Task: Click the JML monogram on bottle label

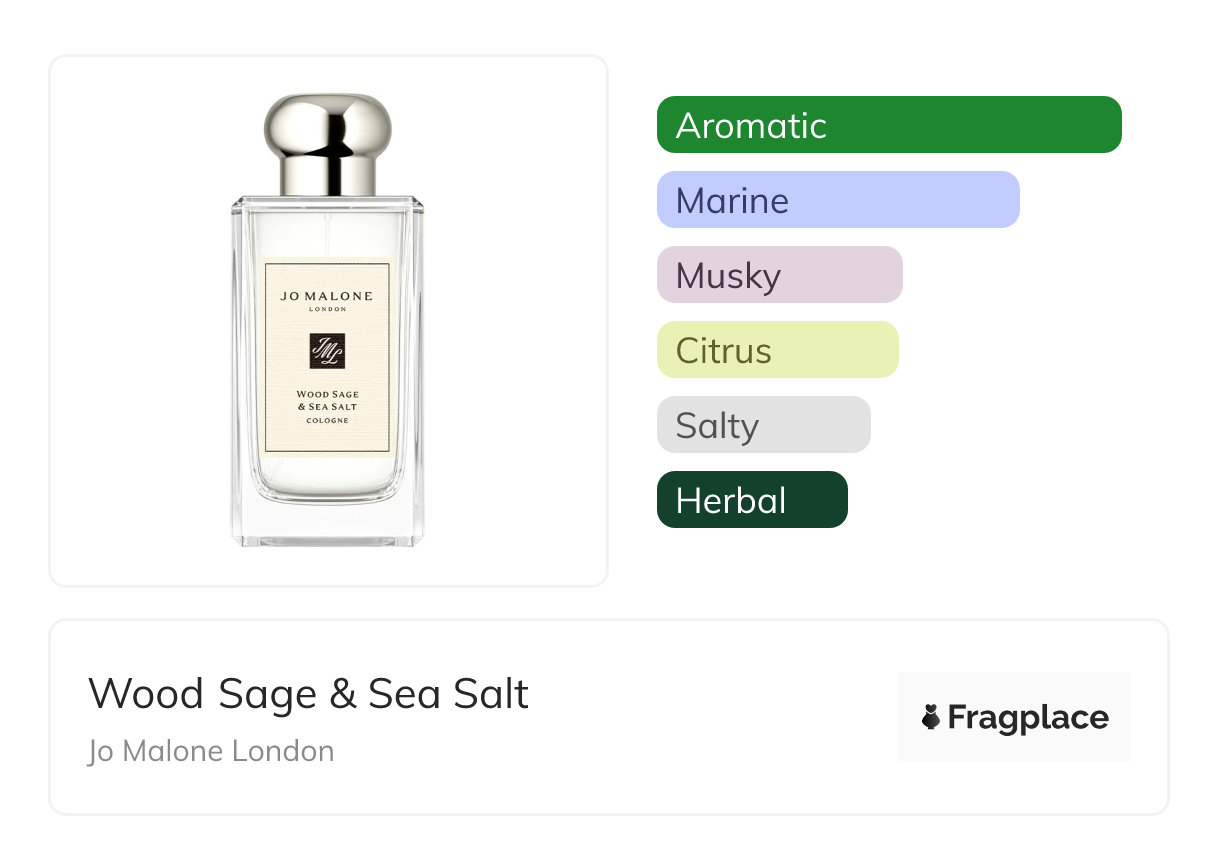Action: point(327,351)
